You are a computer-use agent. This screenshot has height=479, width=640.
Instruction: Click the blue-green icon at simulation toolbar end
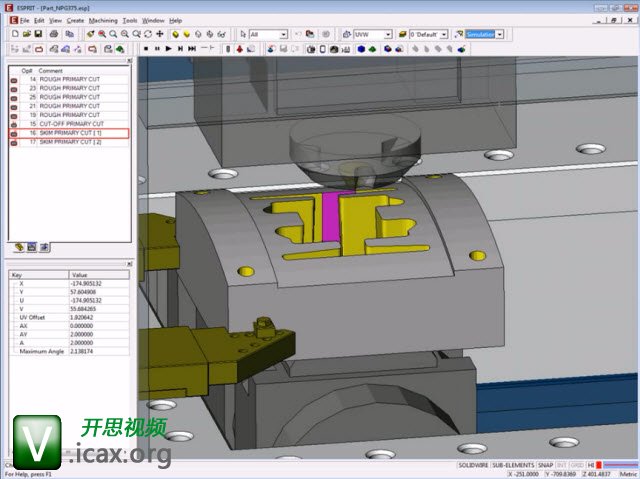coord(462,49)
